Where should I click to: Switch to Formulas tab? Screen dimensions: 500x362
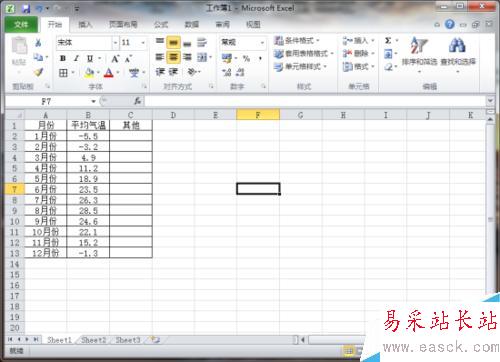click(x=161, y=24)
